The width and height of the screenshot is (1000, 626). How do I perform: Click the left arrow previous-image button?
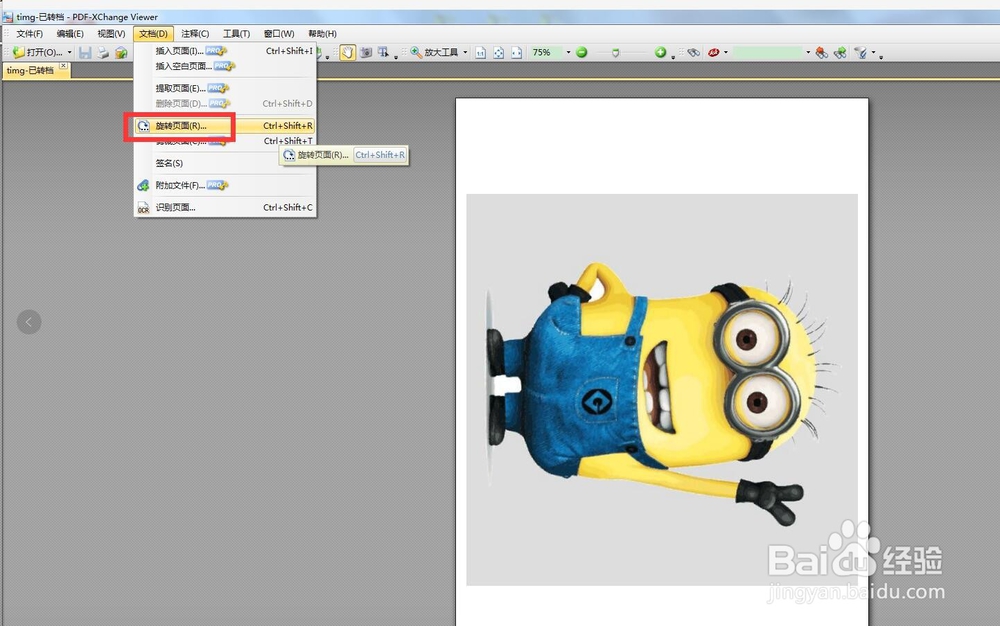29,322
